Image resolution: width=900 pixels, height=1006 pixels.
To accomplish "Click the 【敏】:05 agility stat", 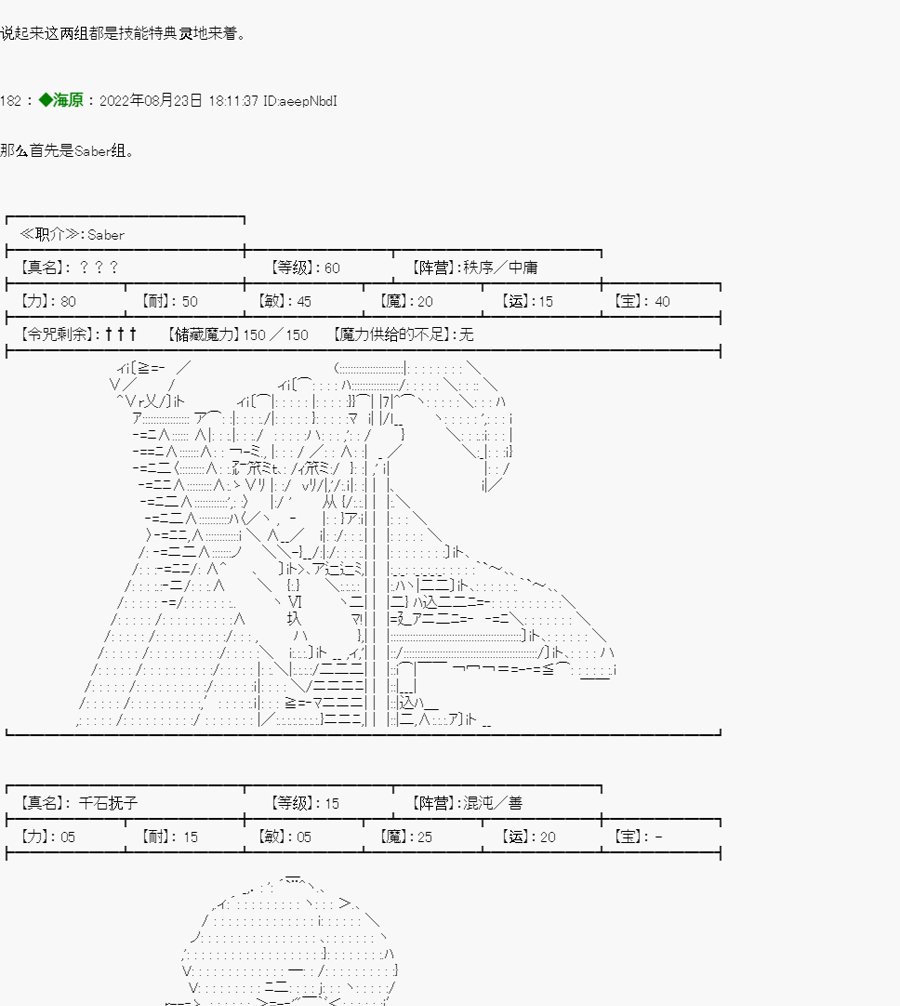I will (284, 836).
